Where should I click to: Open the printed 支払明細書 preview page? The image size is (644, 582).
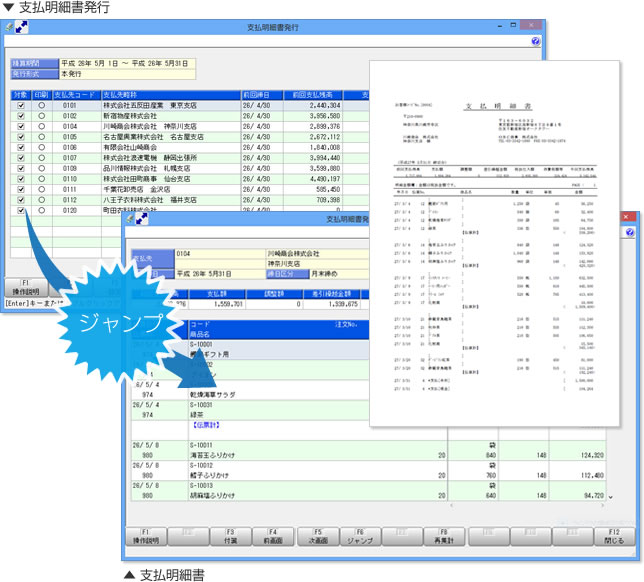coord(494,244)
